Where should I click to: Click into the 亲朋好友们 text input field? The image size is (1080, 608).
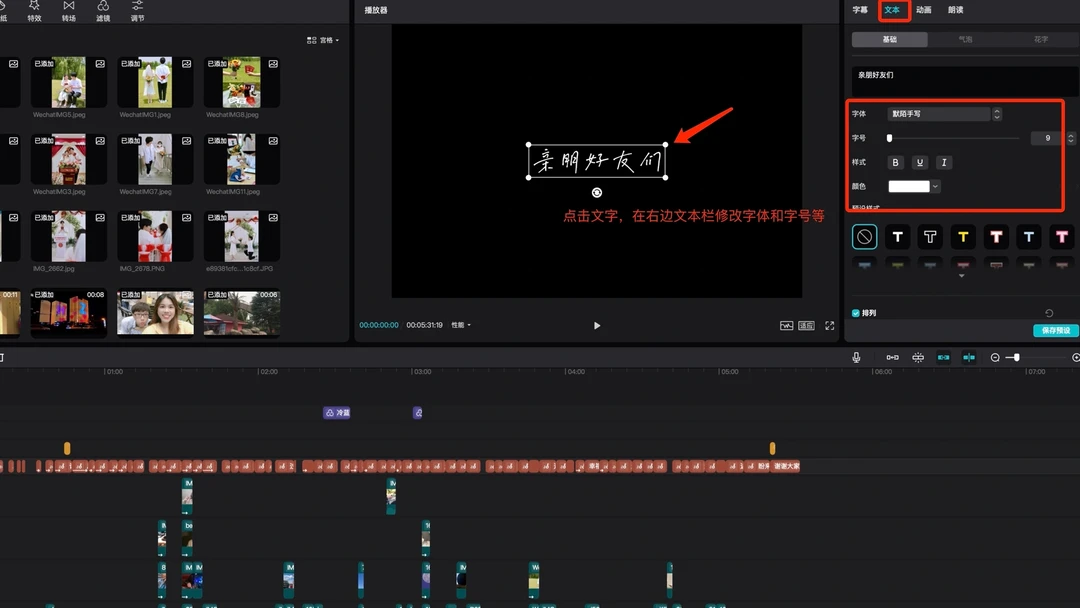(x=965, y=81)
